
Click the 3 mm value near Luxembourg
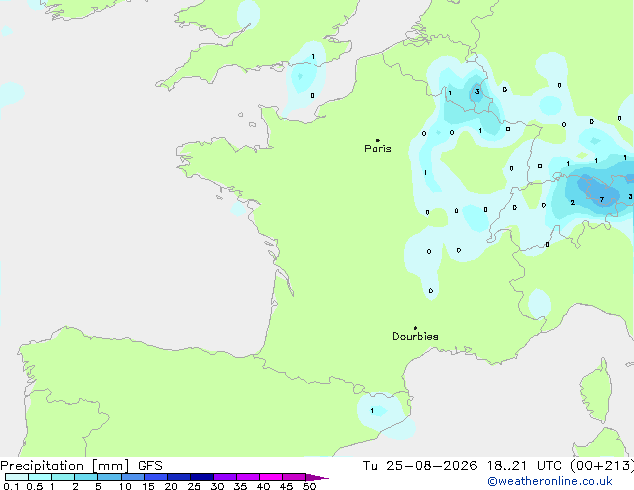click(477, 92)
